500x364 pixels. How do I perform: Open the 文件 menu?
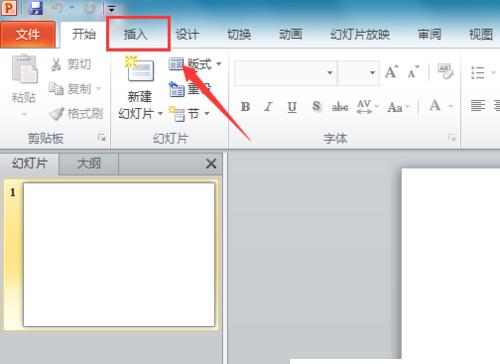click(28, 34)
